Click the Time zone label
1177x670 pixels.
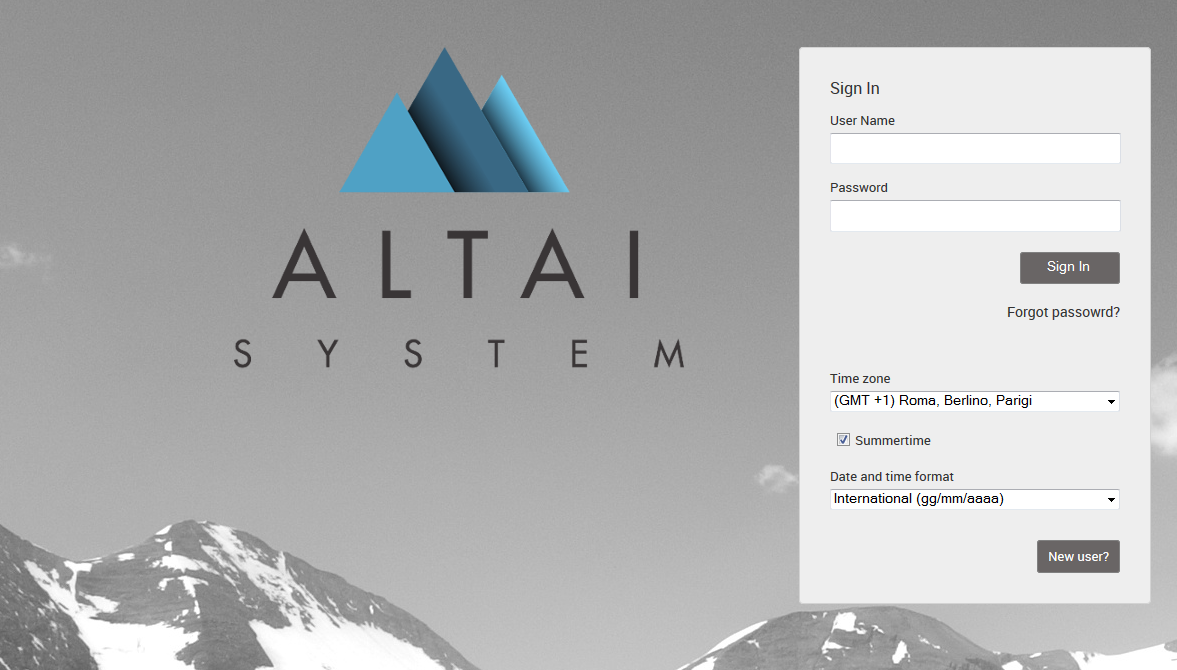(859, 379)
